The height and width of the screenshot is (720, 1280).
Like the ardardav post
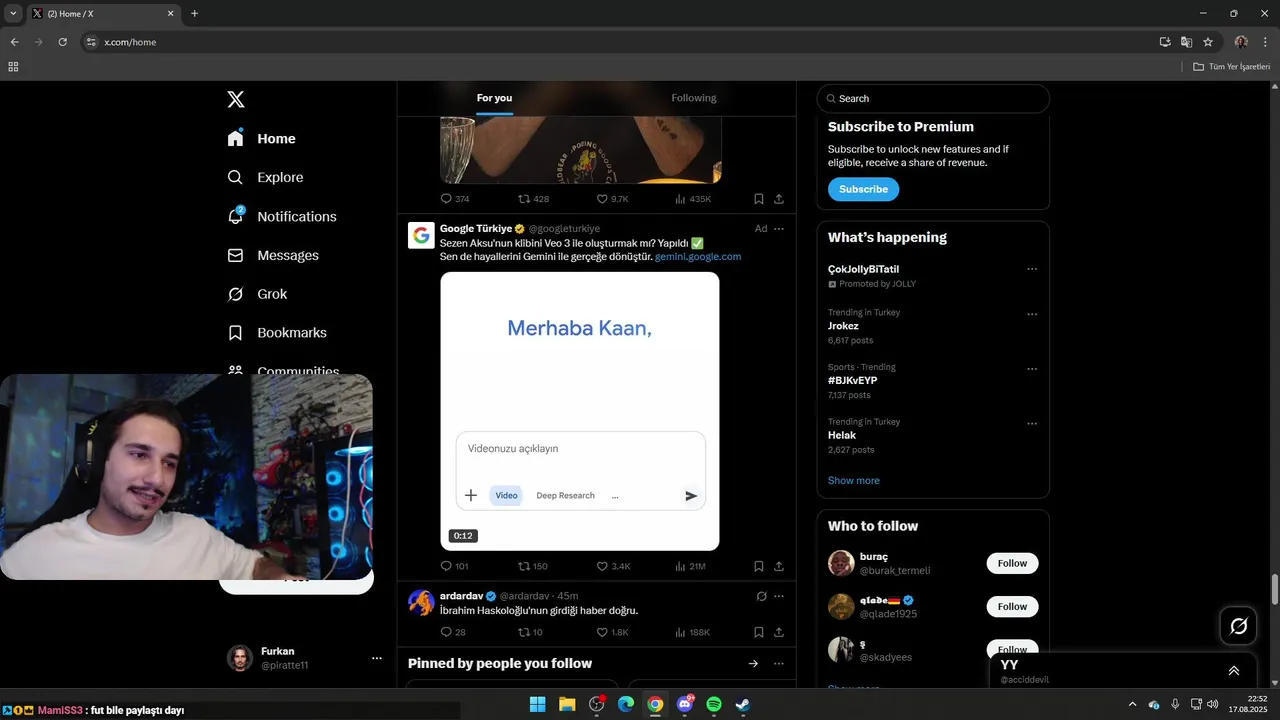click(x=613, y=632)
